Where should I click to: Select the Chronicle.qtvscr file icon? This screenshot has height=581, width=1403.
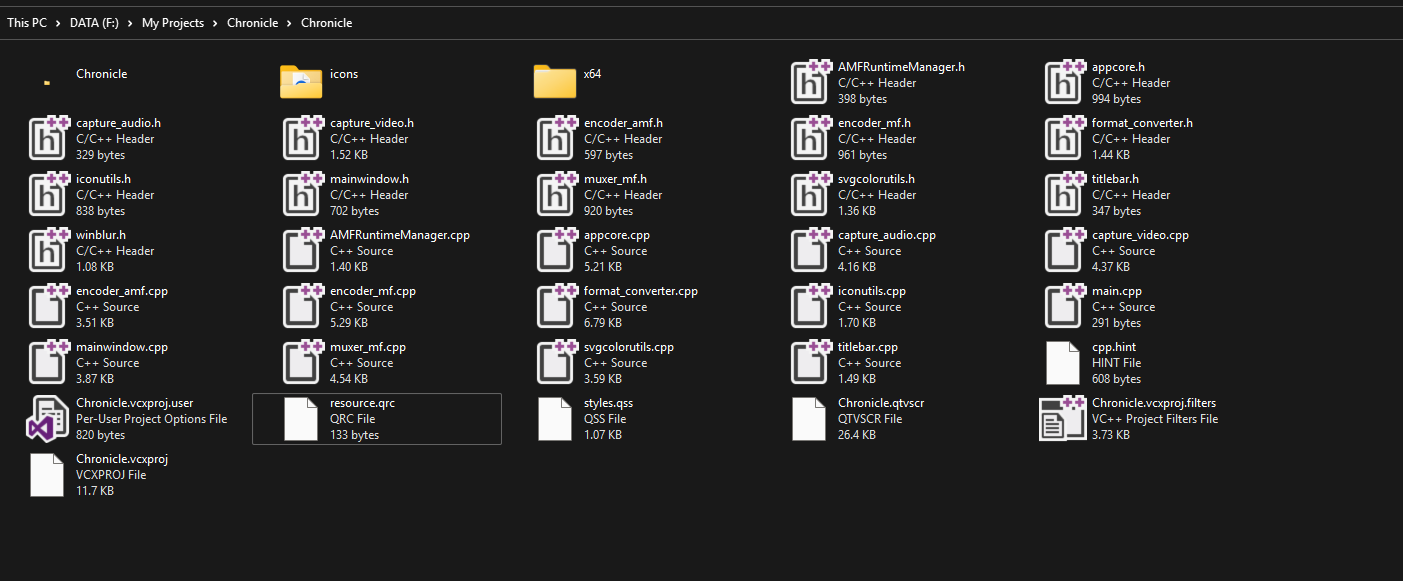(809, 418)
